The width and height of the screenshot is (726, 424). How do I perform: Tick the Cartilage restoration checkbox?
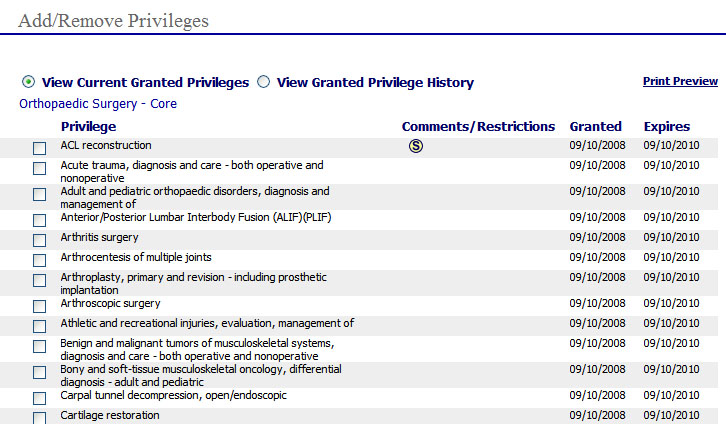tap(39, 418)
